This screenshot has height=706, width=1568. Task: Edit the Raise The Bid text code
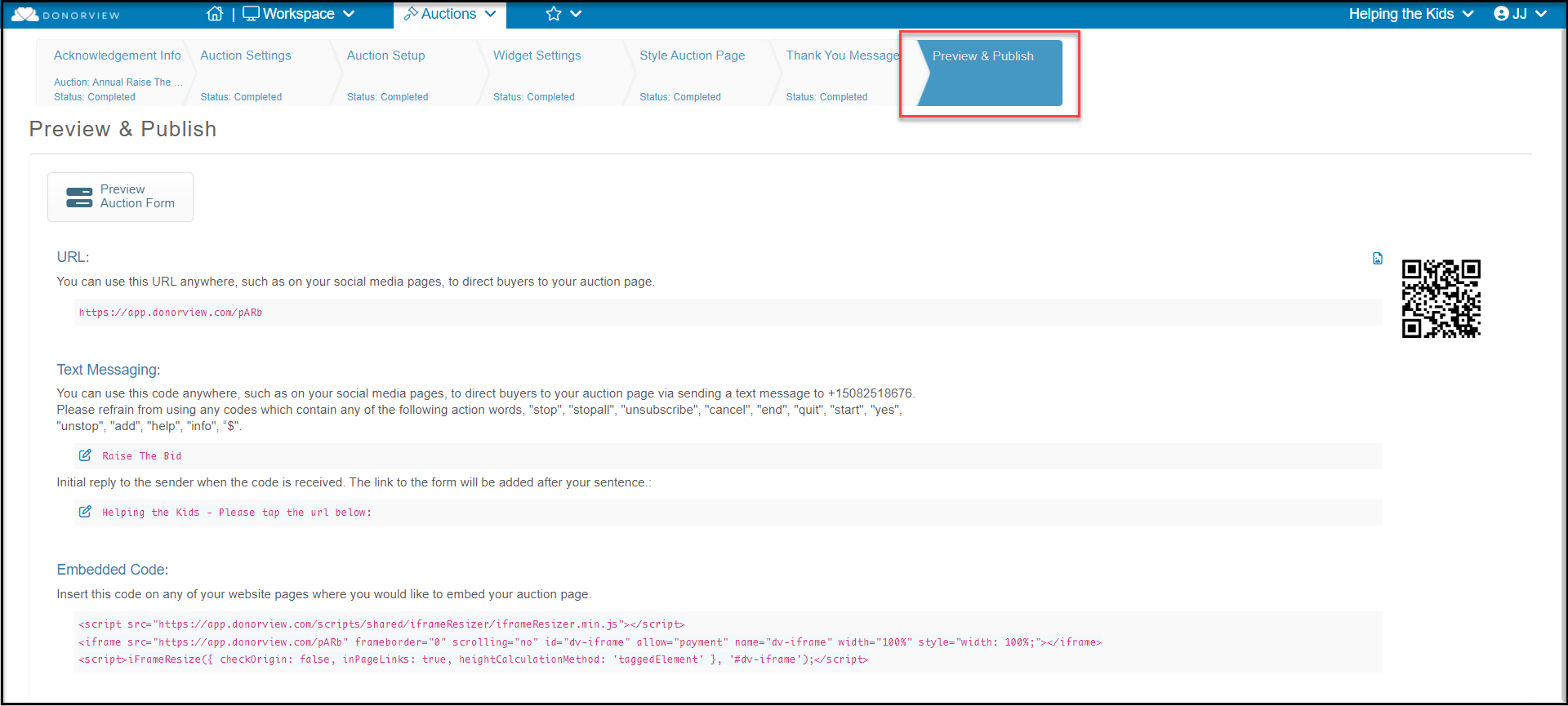[85, 455]
